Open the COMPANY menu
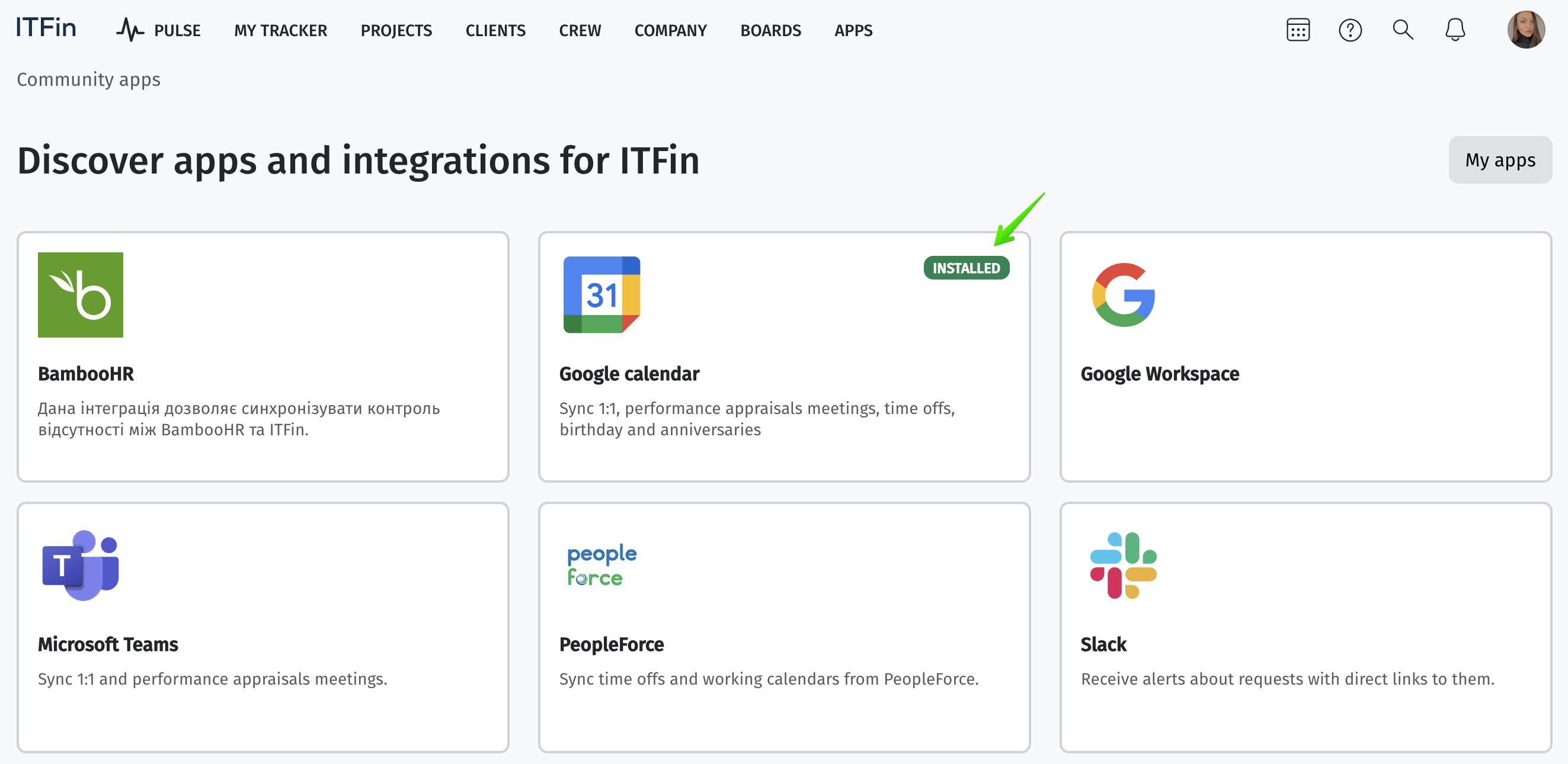The width and height of the screenshot is (1568, 764). click(671, 30)
